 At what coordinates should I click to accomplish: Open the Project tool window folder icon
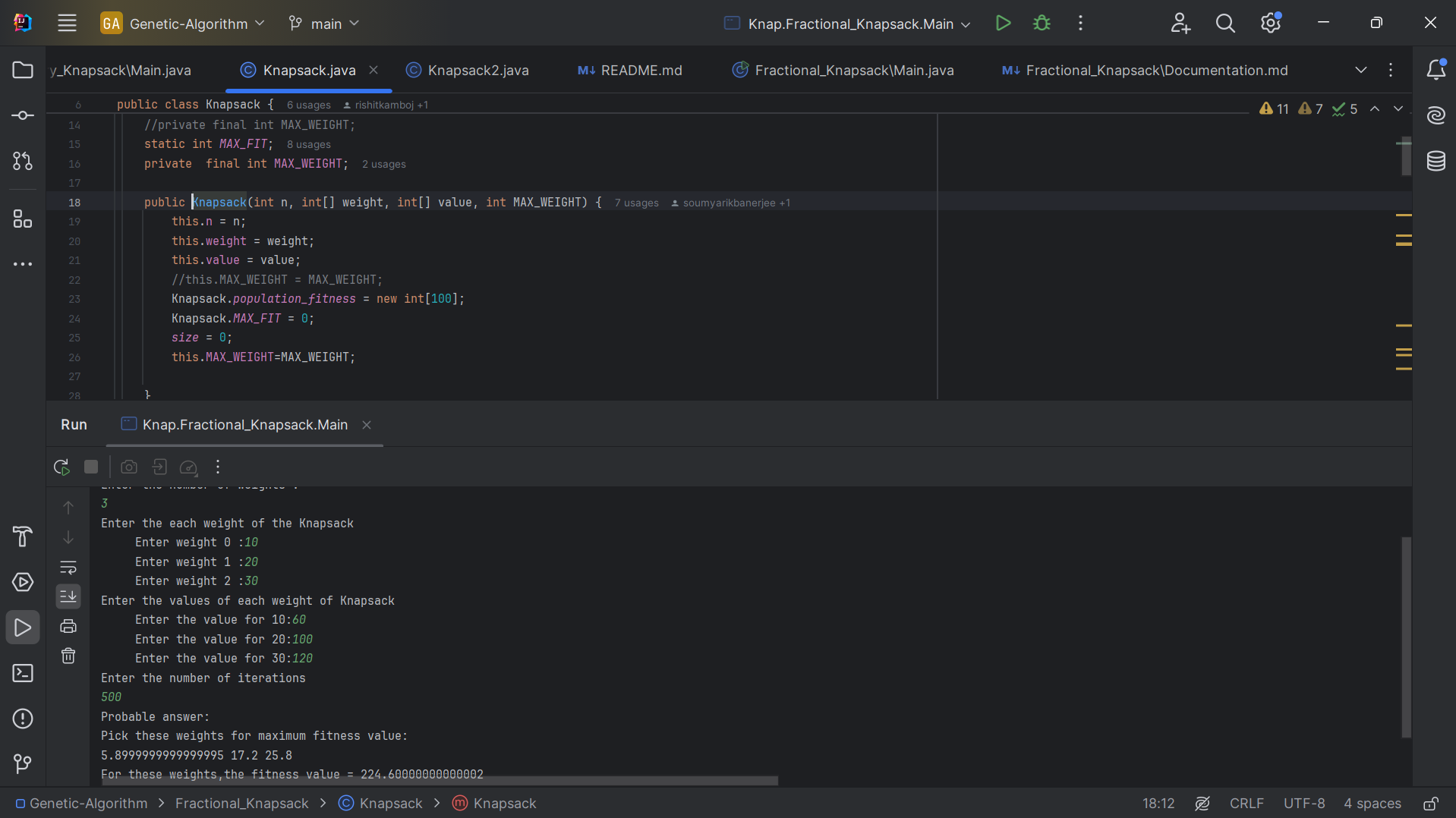click(23, 71)
